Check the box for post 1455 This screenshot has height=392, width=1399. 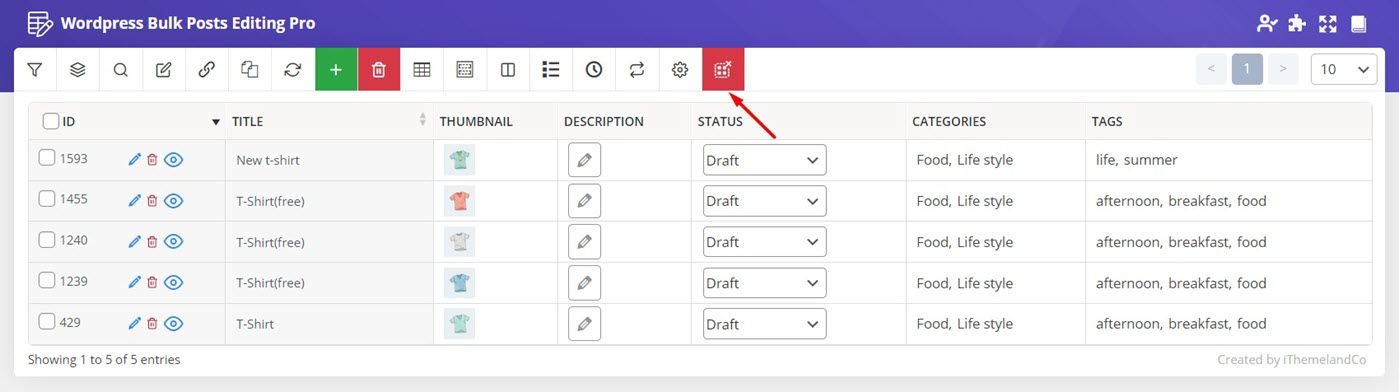tap(47, 198)
